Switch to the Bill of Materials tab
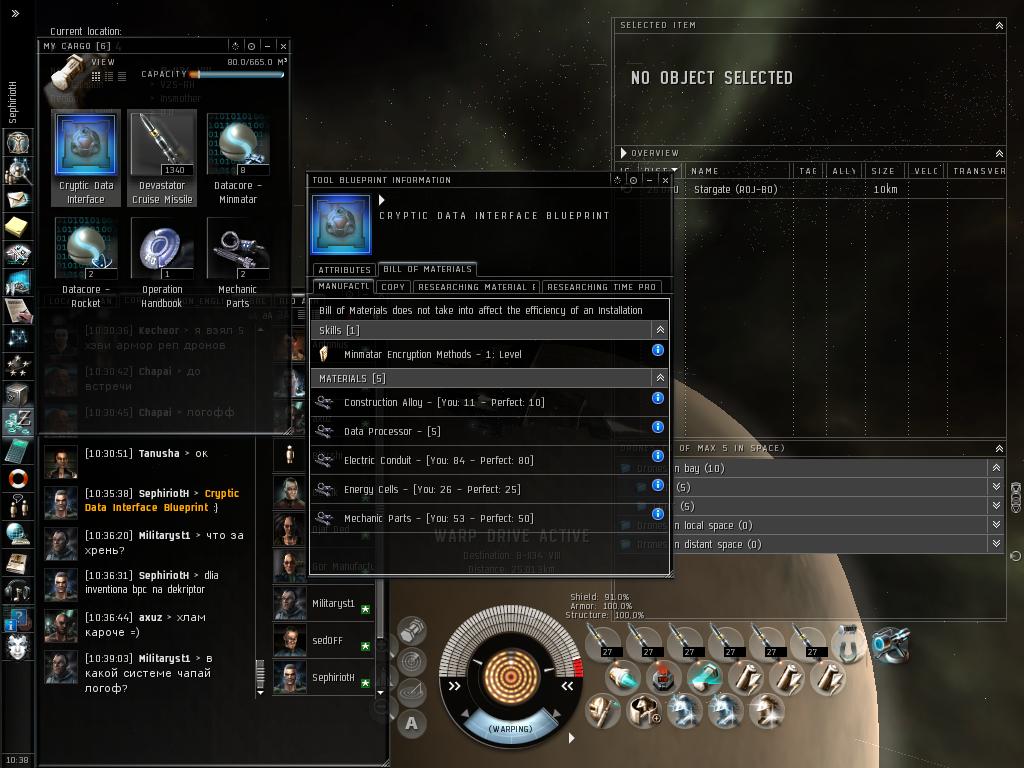Screen dimensions: 1024x768 coord(427,268)
